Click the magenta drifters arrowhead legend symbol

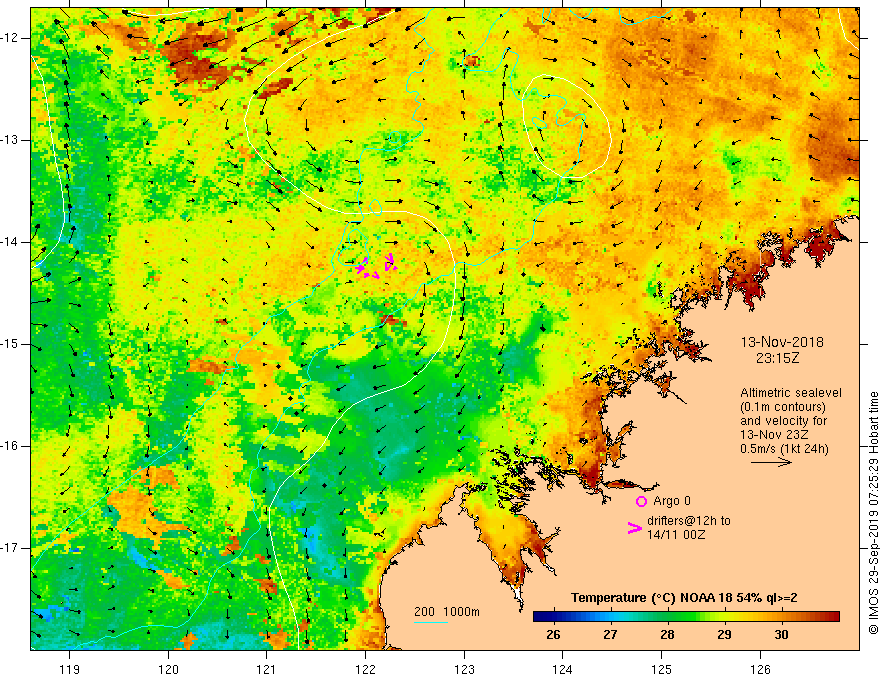click(x=634, y=527)
